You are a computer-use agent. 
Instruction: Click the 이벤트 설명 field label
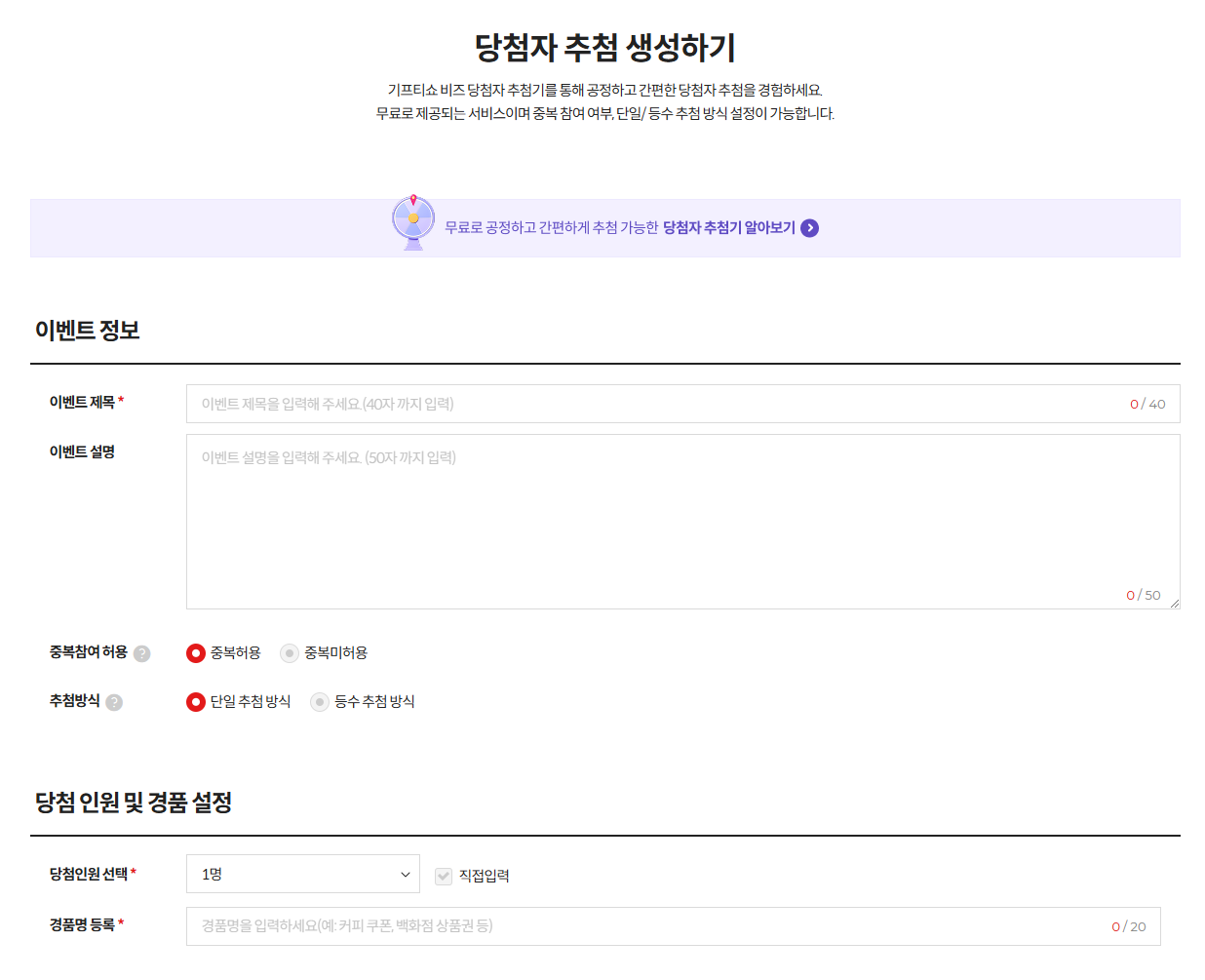pos(82,452)
